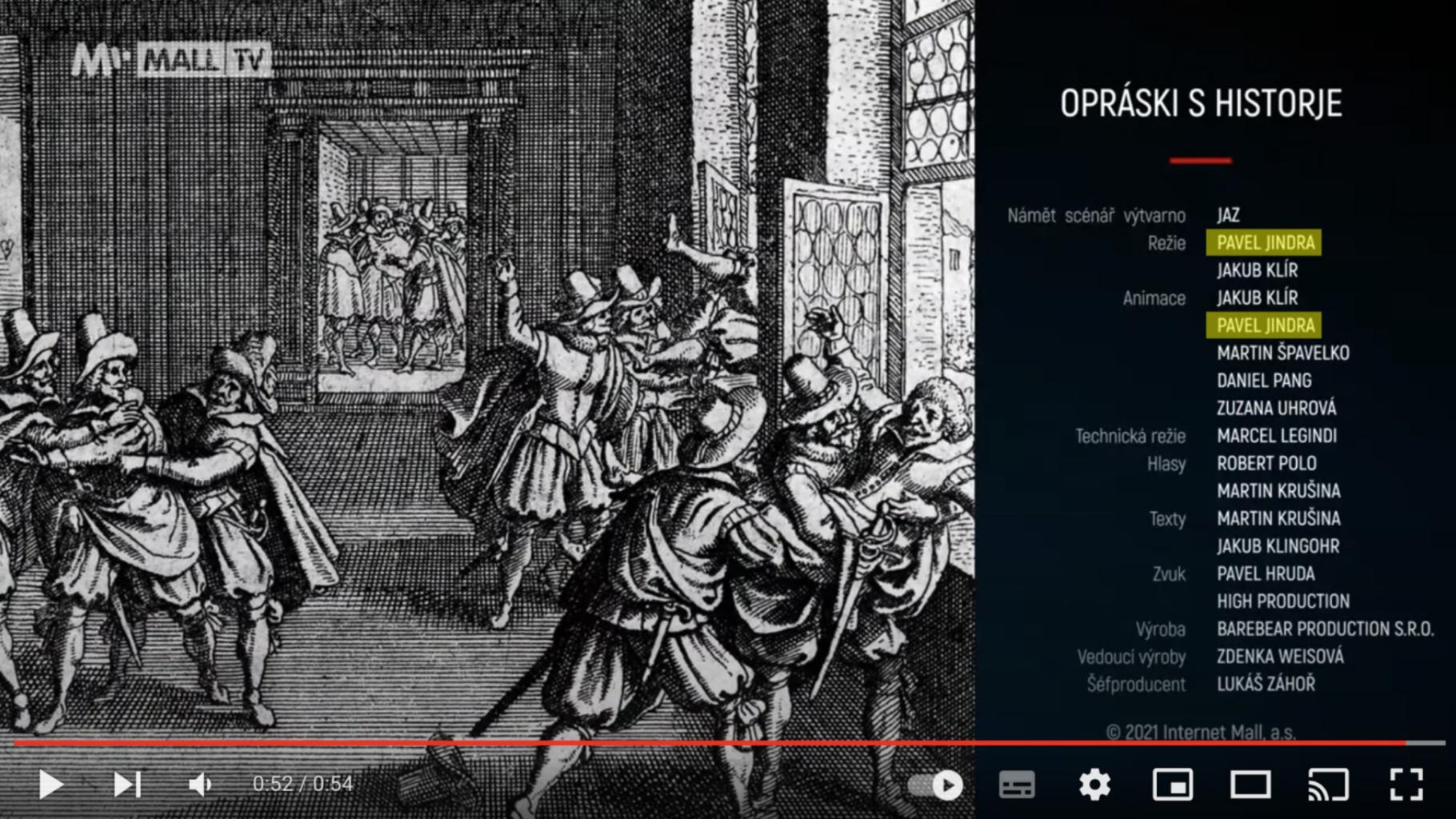
Task: Seek to the middle of the progress bar
Action: pyautogui.click(x=728, y=743)
